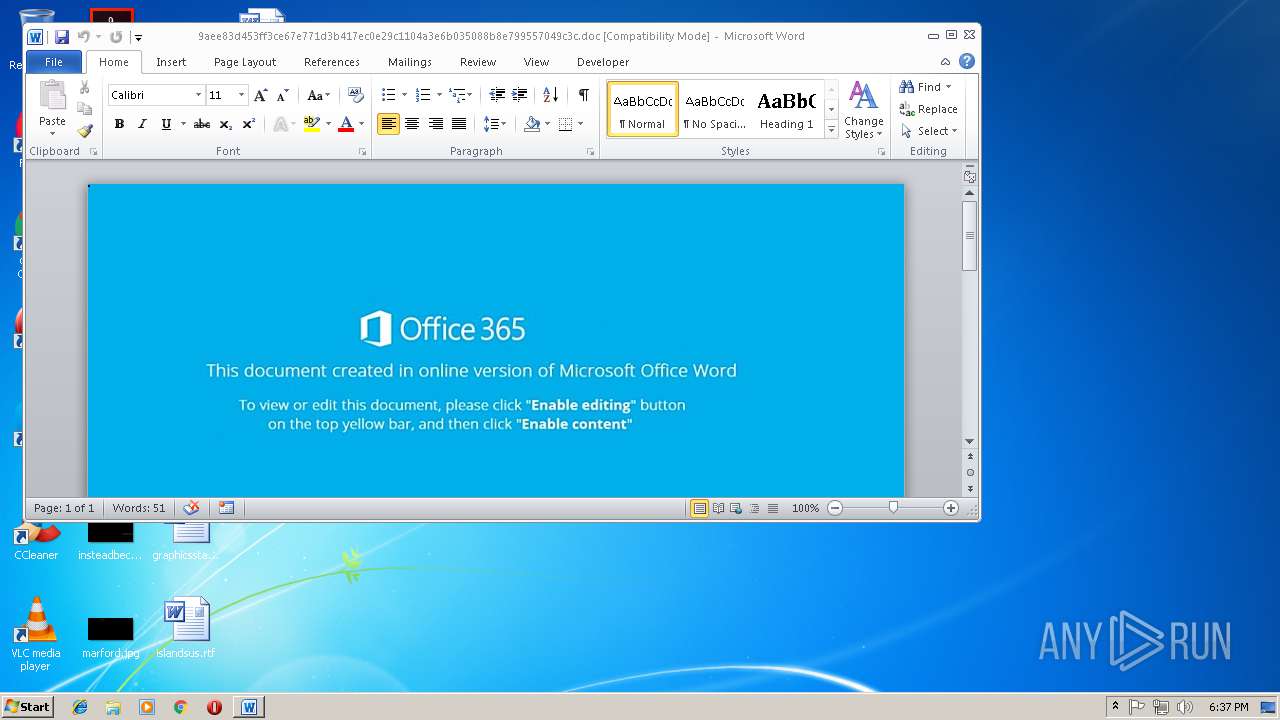Click the Find button
The image size is (1280, 720).
point(921,87)
